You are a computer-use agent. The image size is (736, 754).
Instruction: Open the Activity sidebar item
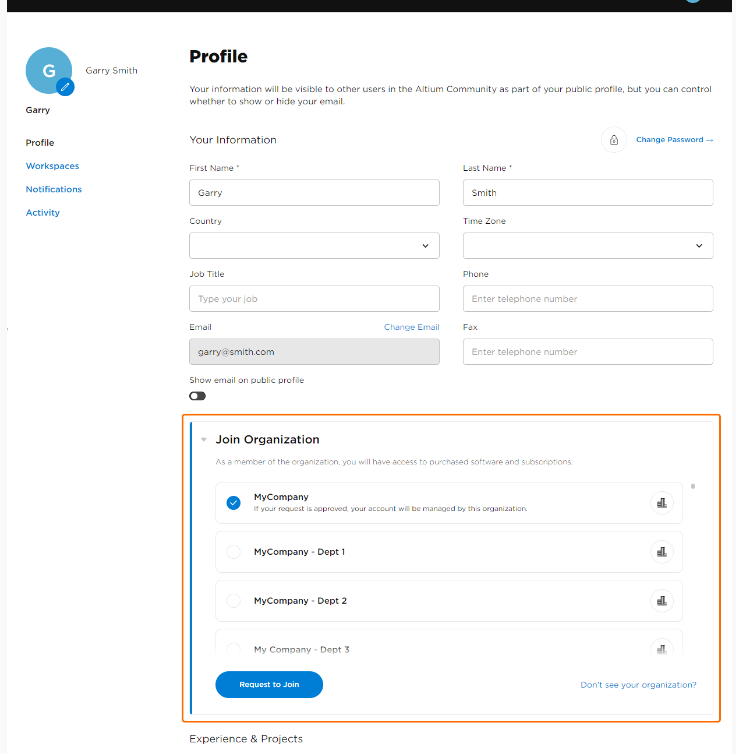pyautogui.click(x=43, y=212)
